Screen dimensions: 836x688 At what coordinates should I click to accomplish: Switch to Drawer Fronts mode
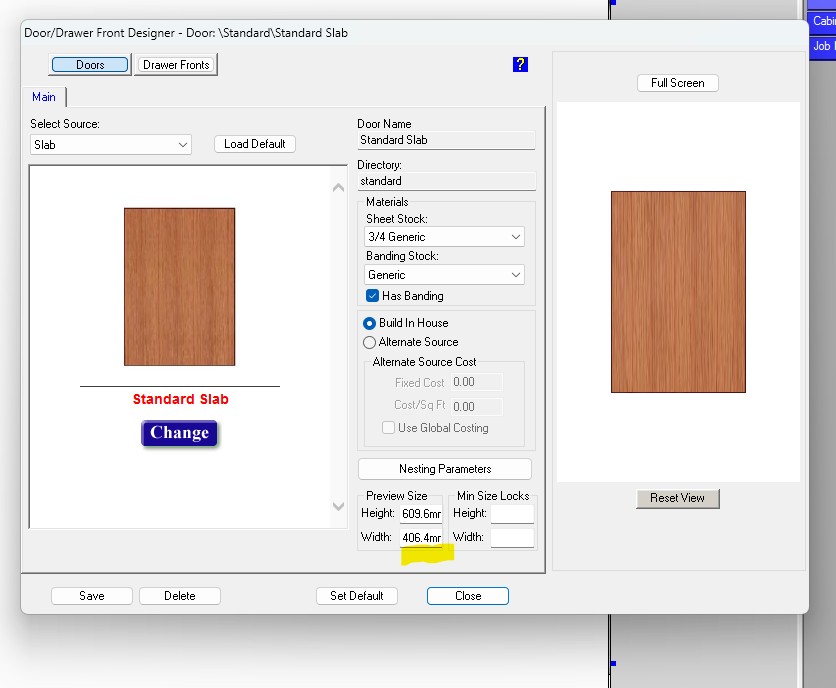(x=176, y=65)
